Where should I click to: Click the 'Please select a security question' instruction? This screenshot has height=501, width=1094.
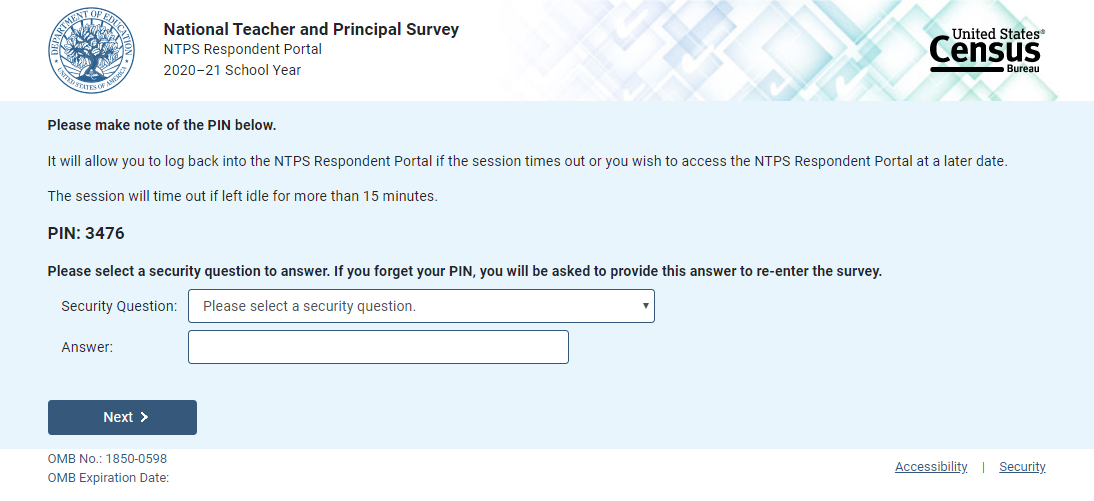click(x=464, y=271)
